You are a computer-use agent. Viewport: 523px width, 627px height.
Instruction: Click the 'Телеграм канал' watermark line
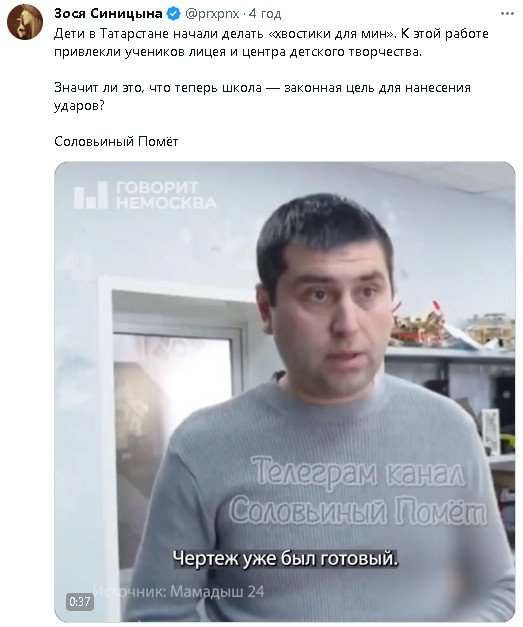[x=358, y=473]
